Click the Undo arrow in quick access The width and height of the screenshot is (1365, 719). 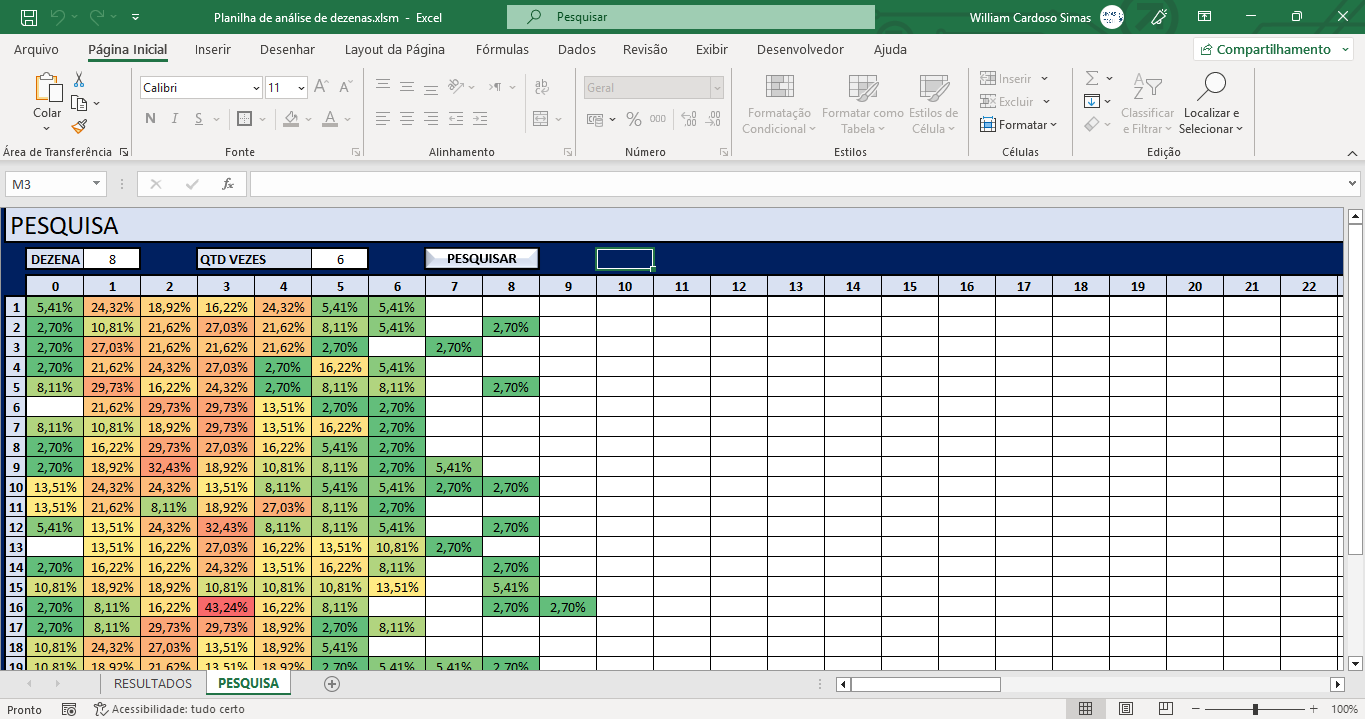pos(58,17)
